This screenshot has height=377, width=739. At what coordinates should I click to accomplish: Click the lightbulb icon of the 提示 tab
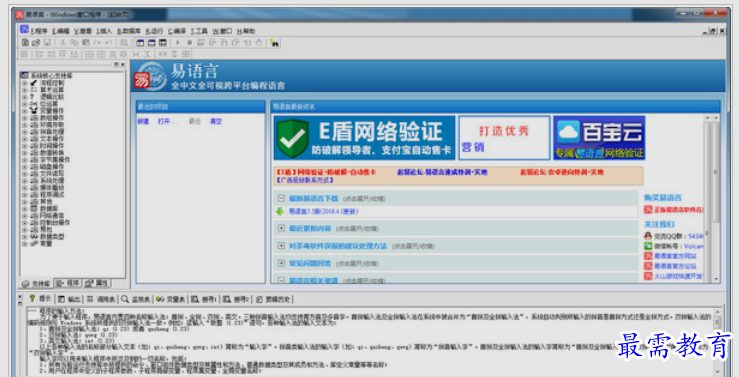tap(32, 298)
